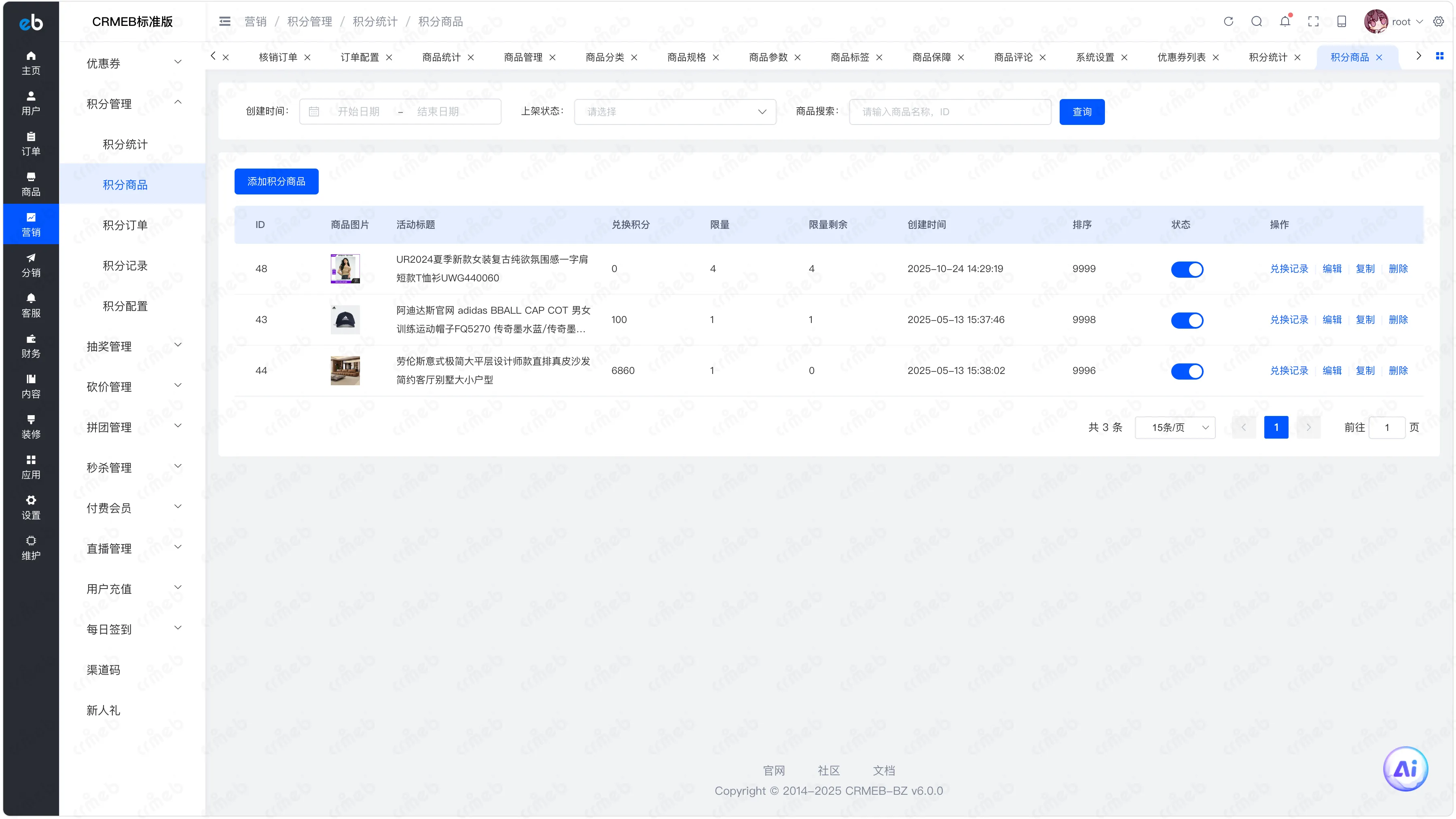The width and height of the screenshot is (1456, 819).
Task: Open the theme settings gear icon
Action: [1439, 21]
